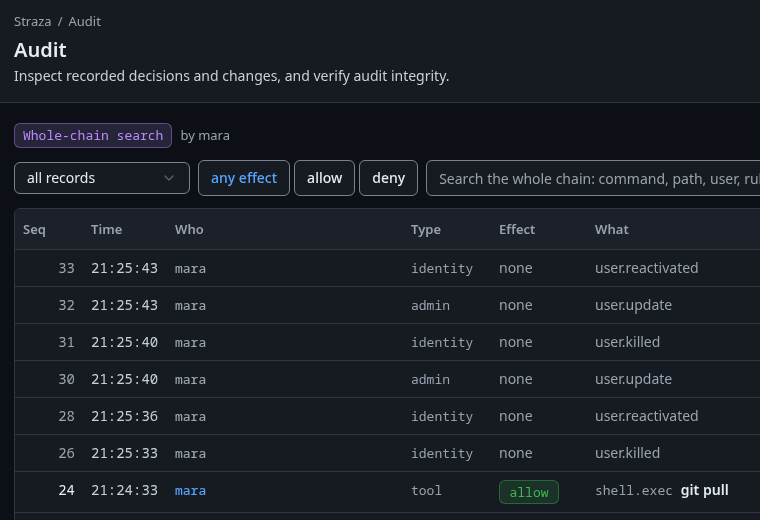The height and width of the screenshot is (520, 760).
Task: Click time 21:25:36 in row 28
Action: point(124,416)
